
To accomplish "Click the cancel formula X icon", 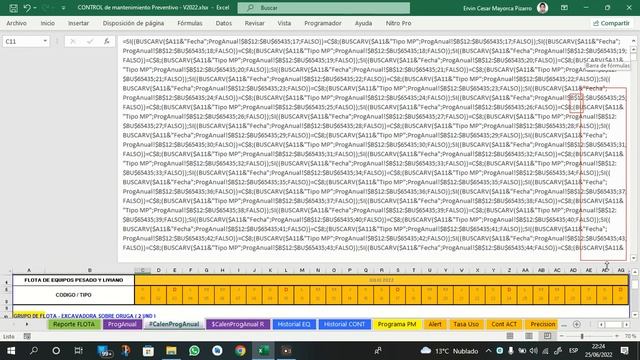I will tap(73, 41).
